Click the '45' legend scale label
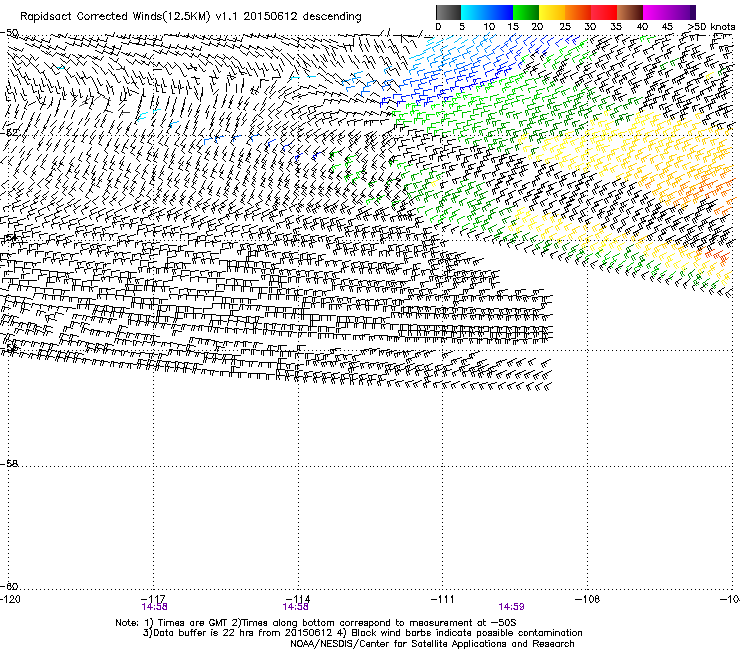 point(667,27)
